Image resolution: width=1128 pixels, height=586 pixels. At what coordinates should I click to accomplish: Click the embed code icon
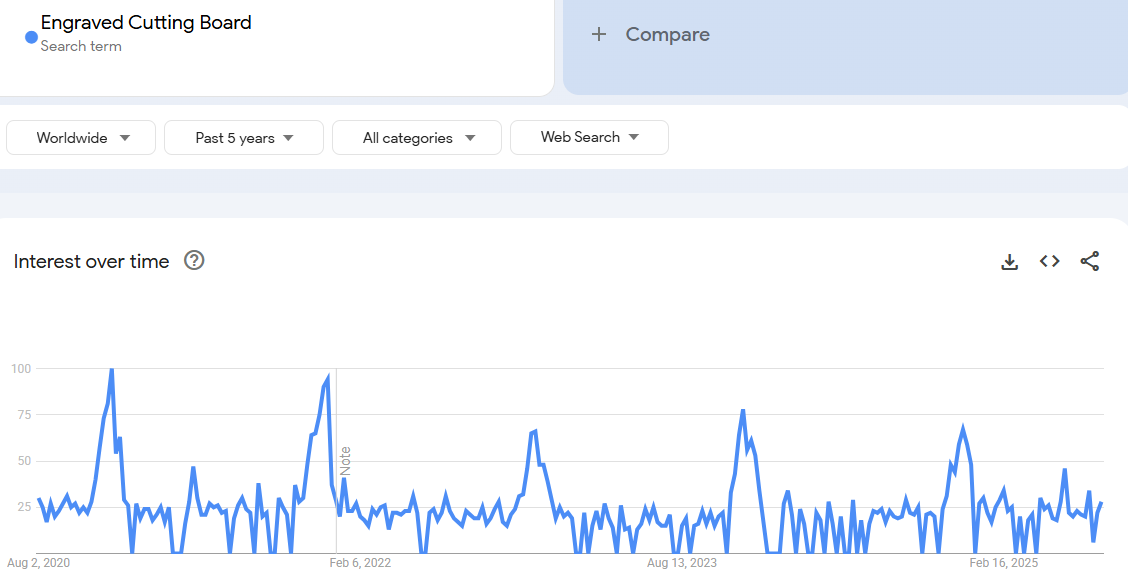(x=1049, y=262)
